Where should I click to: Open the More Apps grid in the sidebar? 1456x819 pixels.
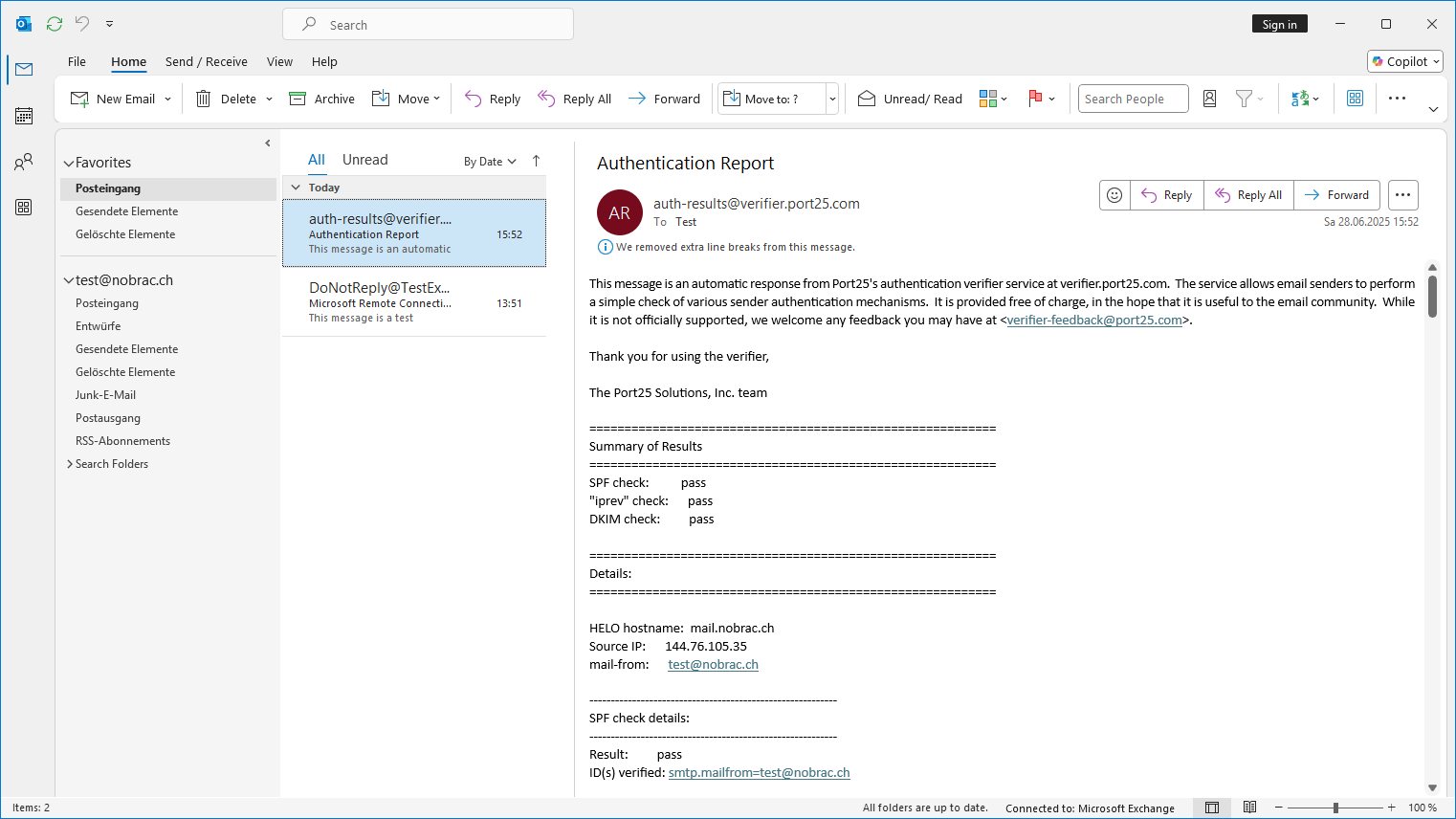24,207
